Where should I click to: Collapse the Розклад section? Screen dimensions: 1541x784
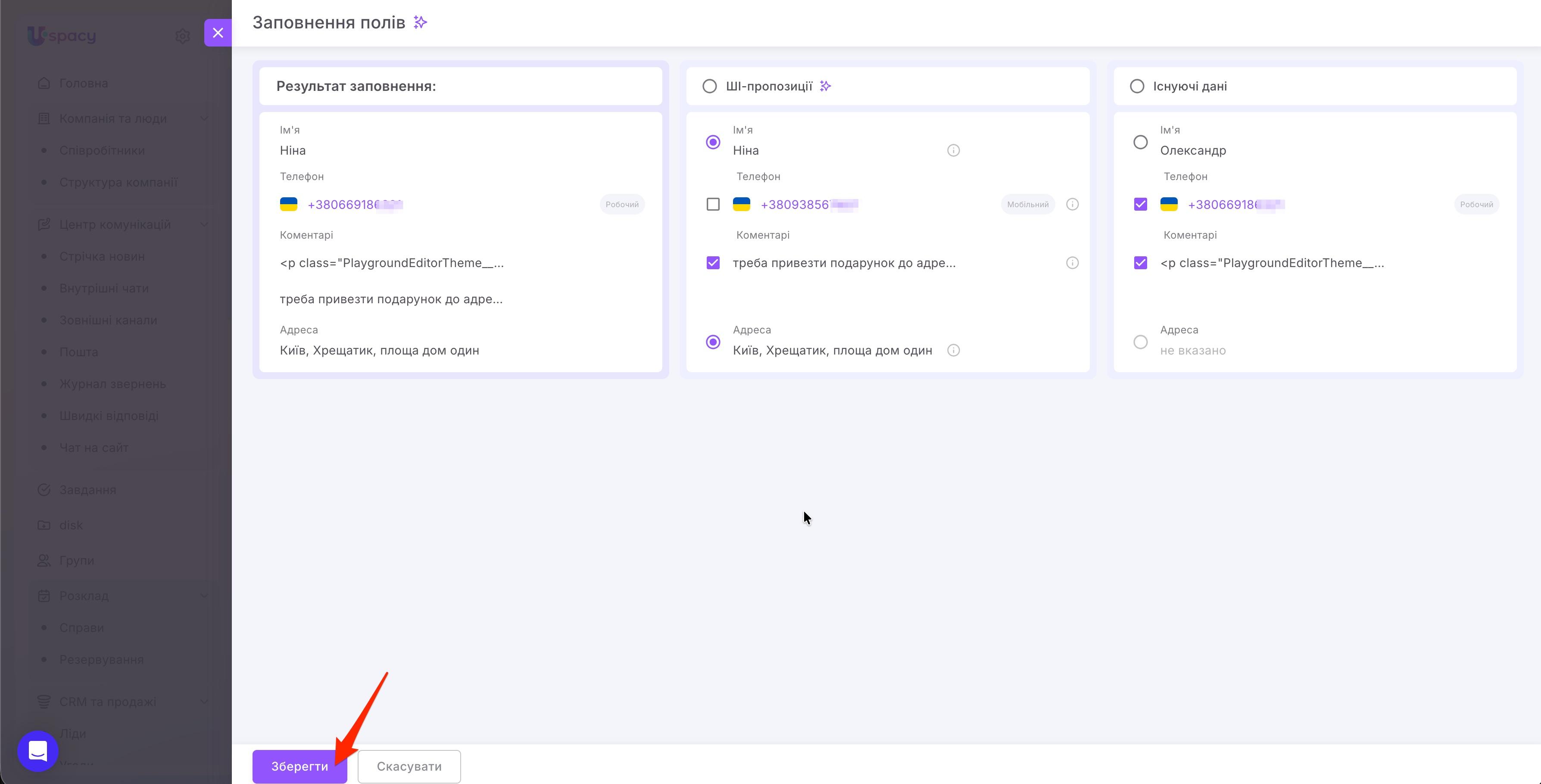pos(204,596)
